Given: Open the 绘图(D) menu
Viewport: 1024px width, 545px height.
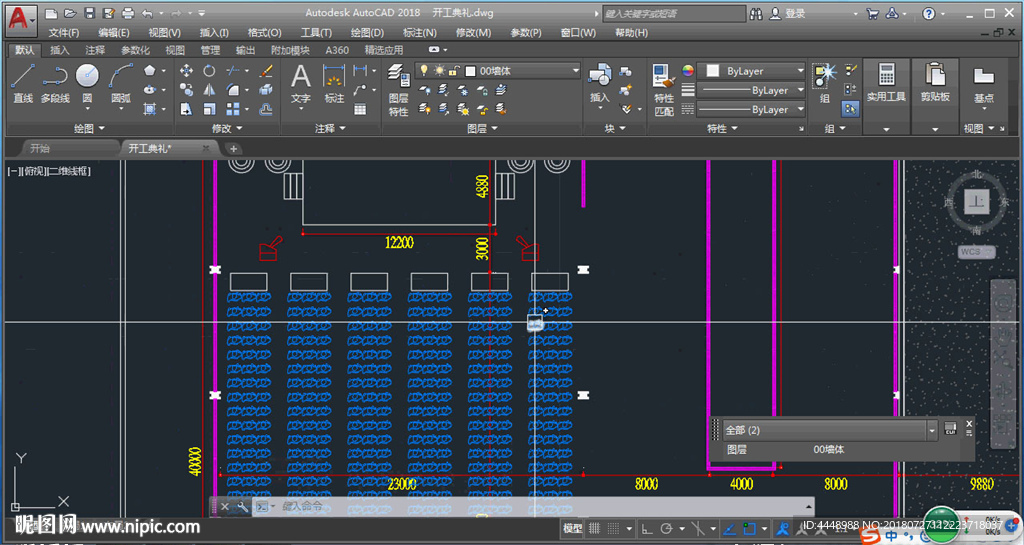Looking at the screenshot, I should click(367, 33).
